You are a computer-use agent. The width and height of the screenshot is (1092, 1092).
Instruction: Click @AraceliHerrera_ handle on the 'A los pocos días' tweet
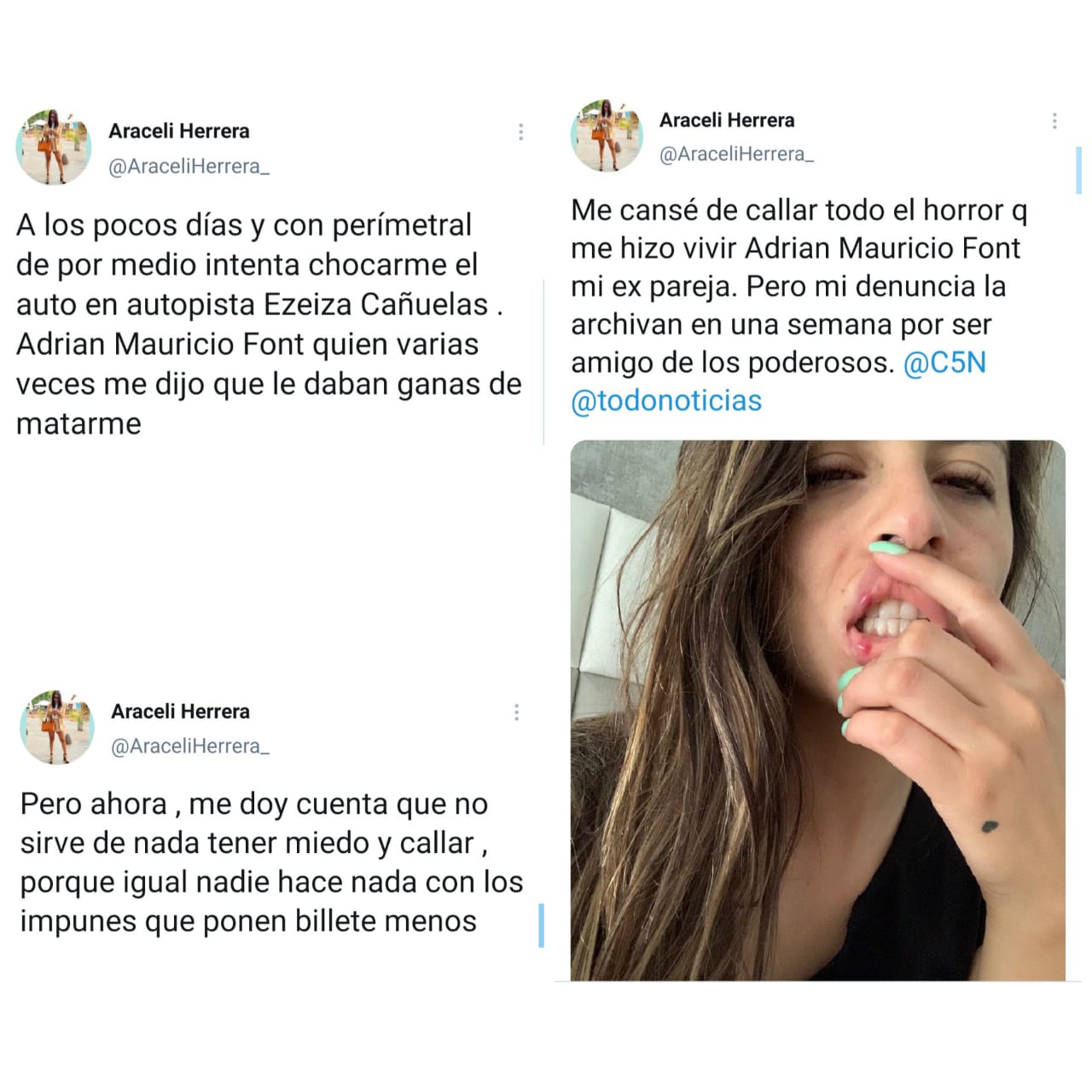pos(189,166)
